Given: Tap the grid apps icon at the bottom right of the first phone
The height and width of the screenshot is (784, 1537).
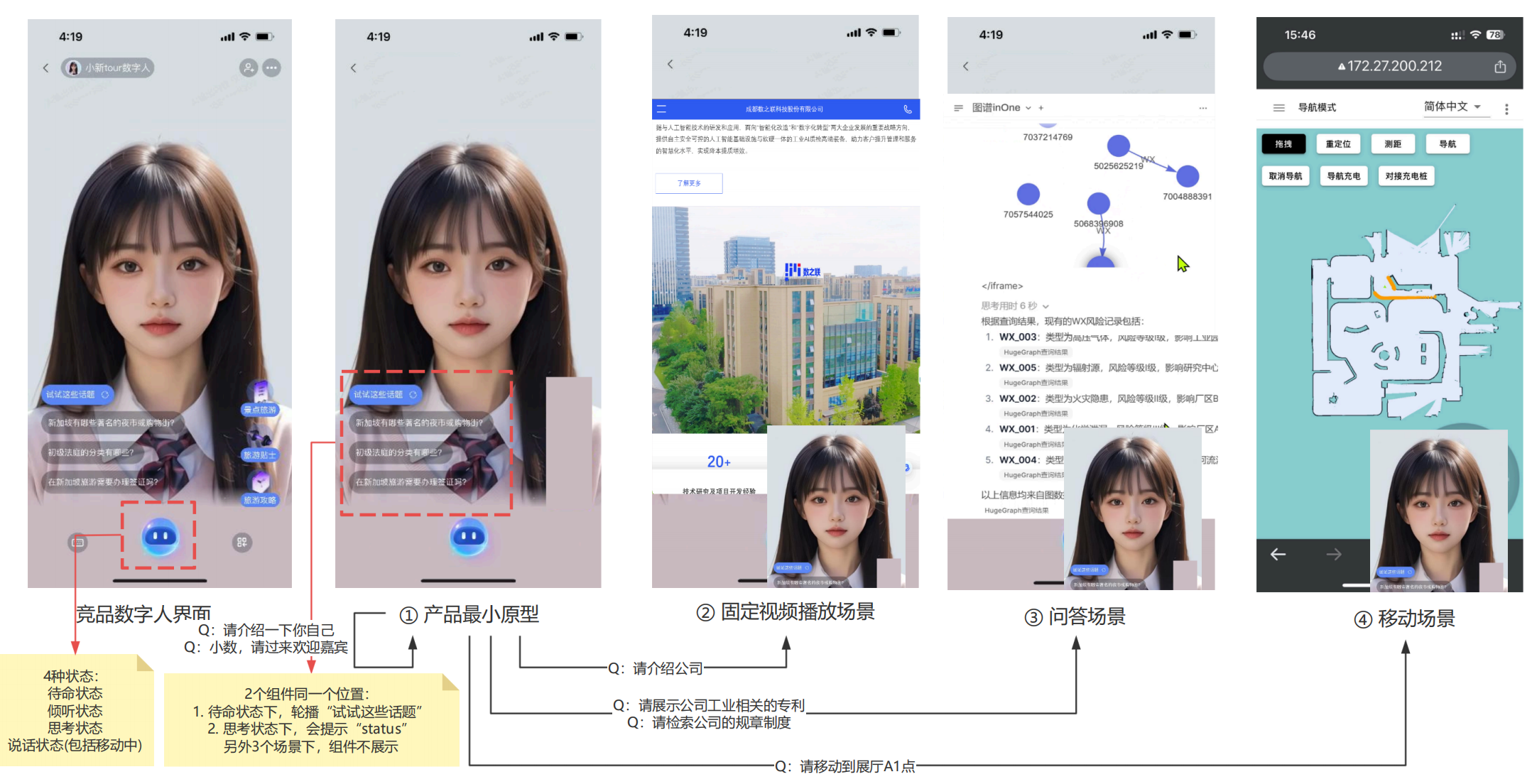Looking at the screenshot, I should point(241,543).
